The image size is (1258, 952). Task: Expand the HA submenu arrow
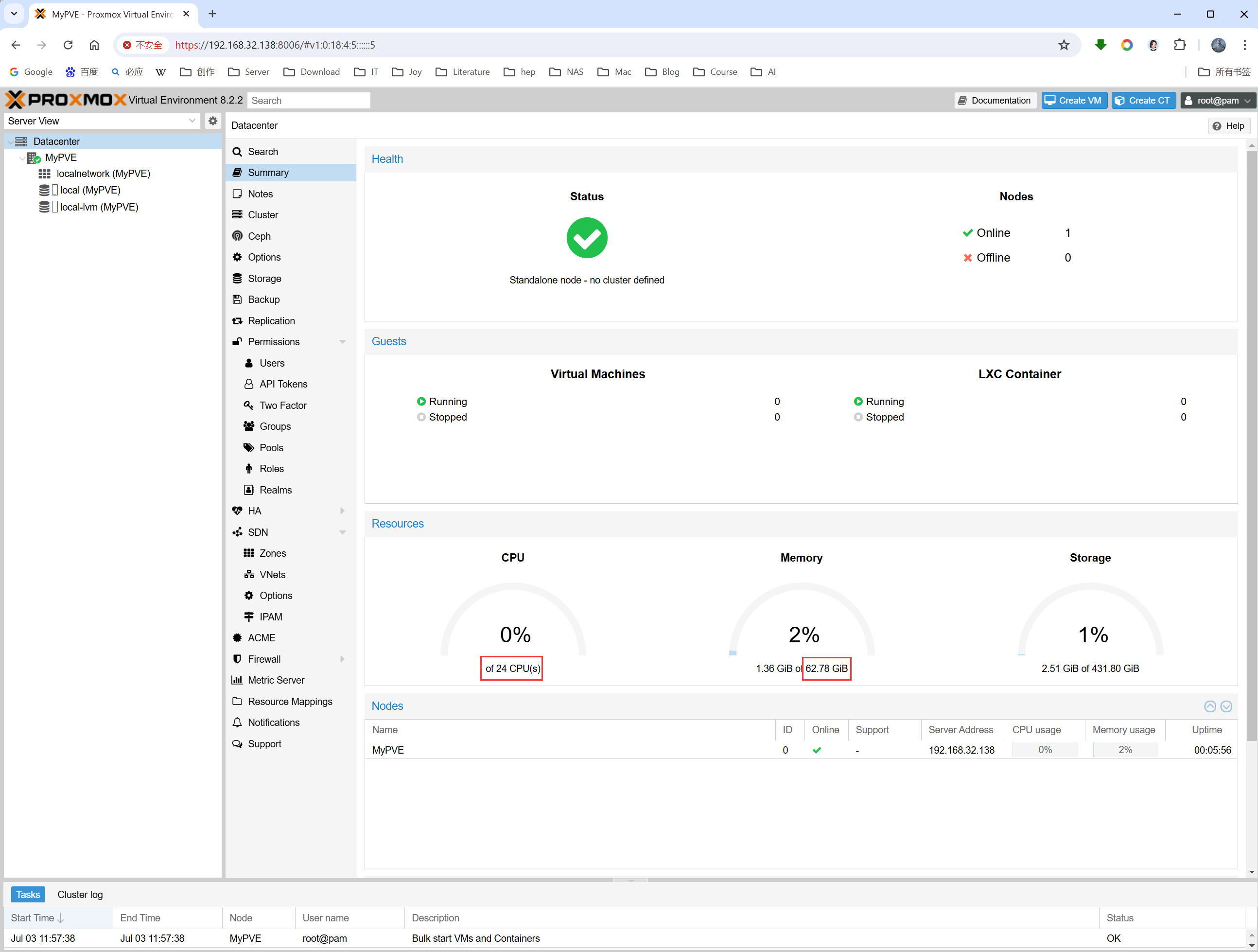(342, 511)
